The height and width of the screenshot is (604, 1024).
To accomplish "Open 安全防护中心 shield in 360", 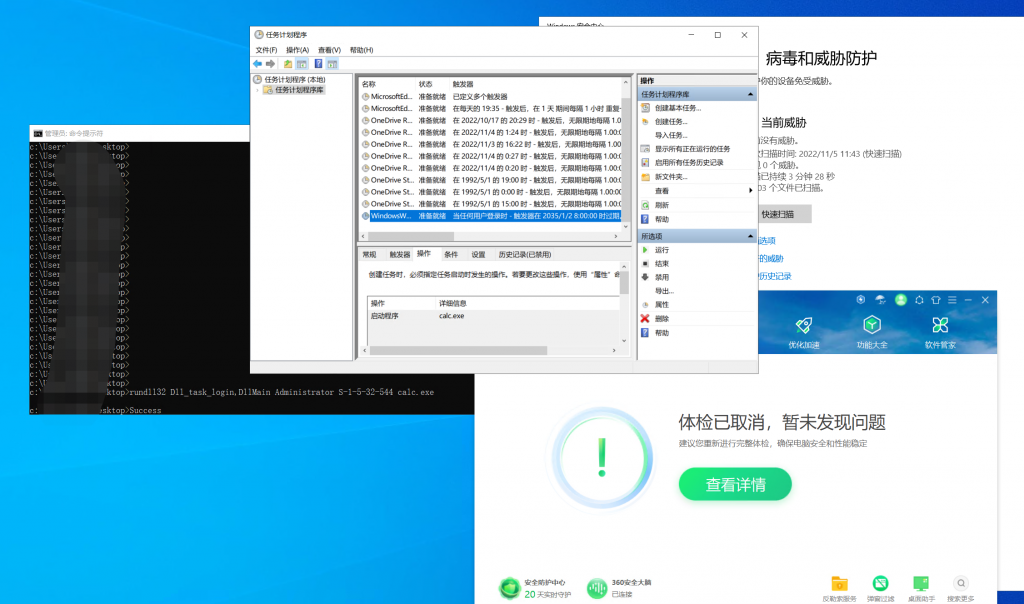I will (x=509, y=588).
